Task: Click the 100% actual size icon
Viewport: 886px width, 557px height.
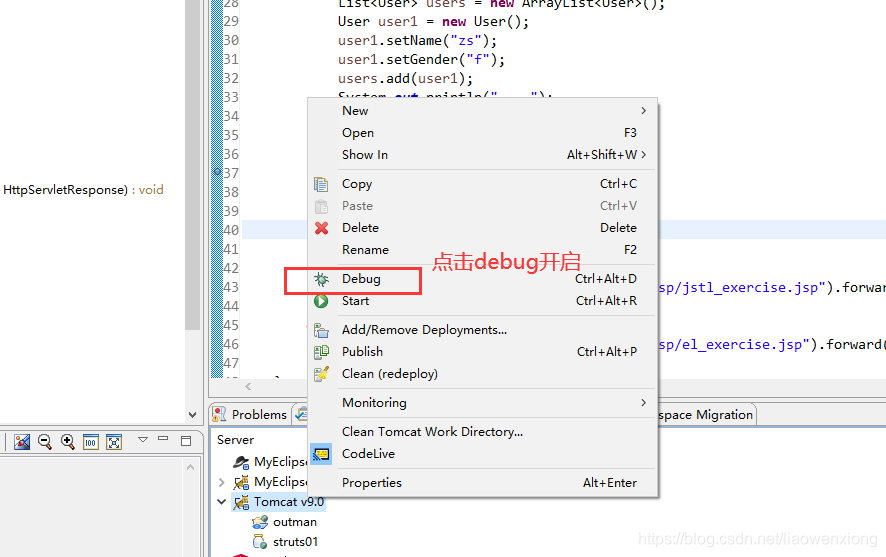Action: pos(90,442)
